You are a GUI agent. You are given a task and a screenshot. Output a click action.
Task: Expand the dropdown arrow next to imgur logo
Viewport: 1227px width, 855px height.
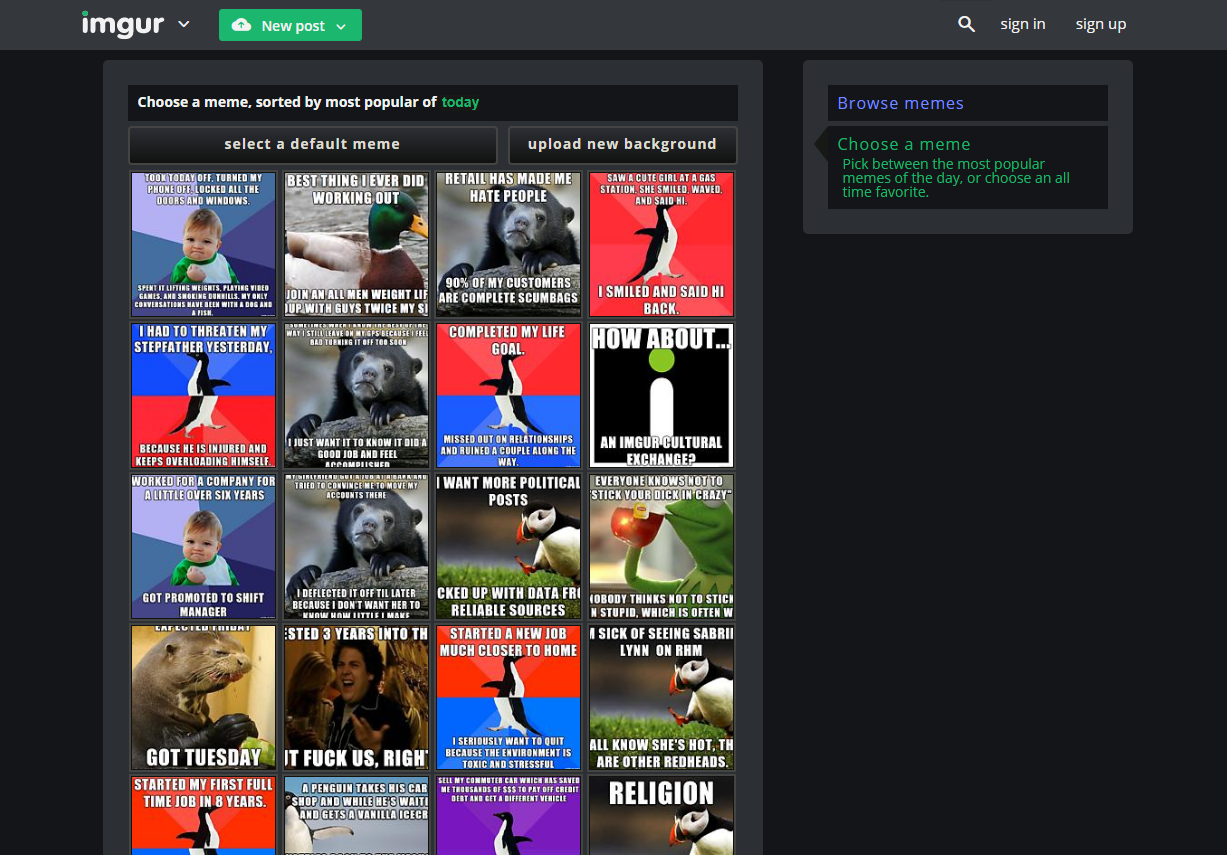click(183, 25)
